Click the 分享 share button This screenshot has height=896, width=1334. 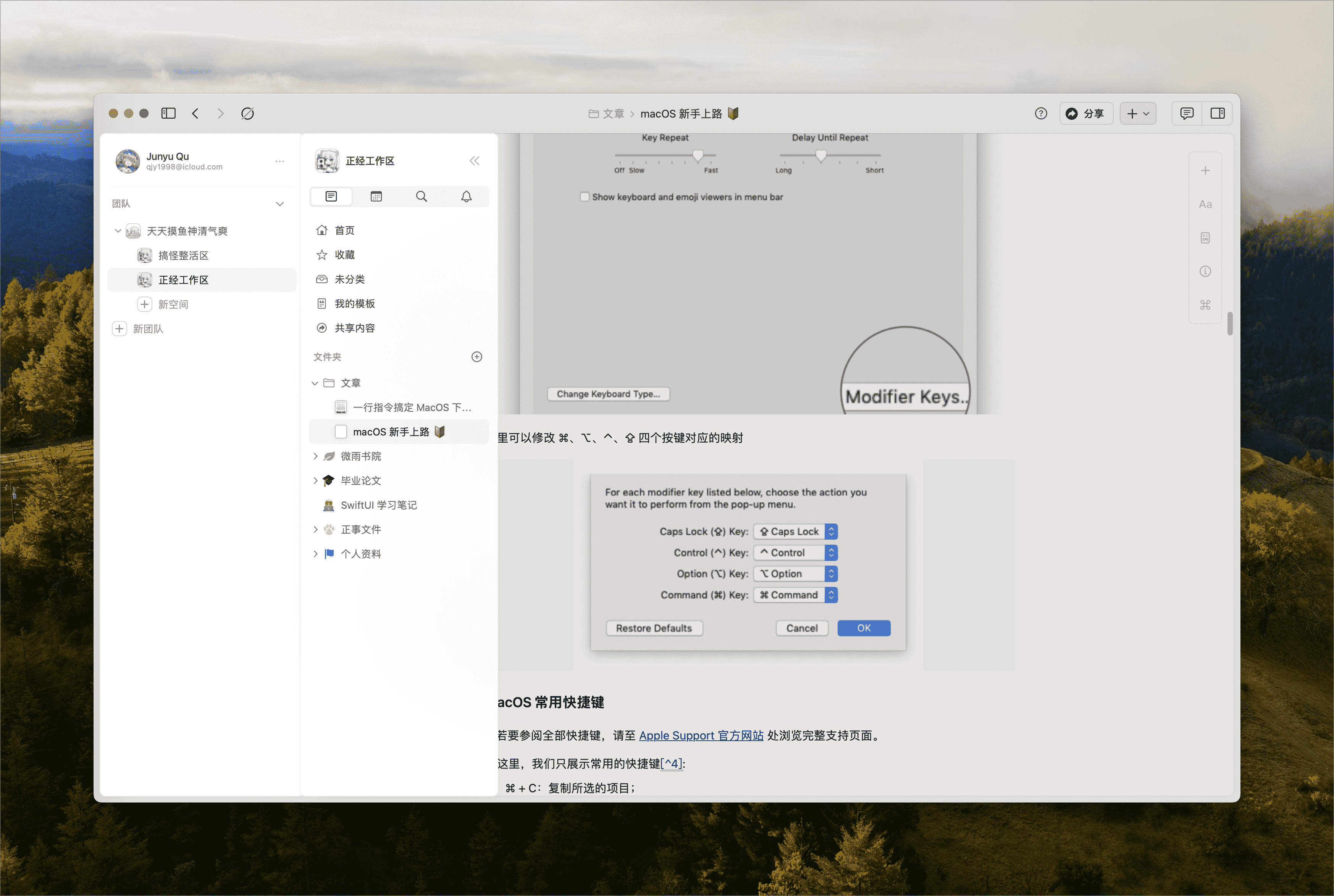(1085, 114)
